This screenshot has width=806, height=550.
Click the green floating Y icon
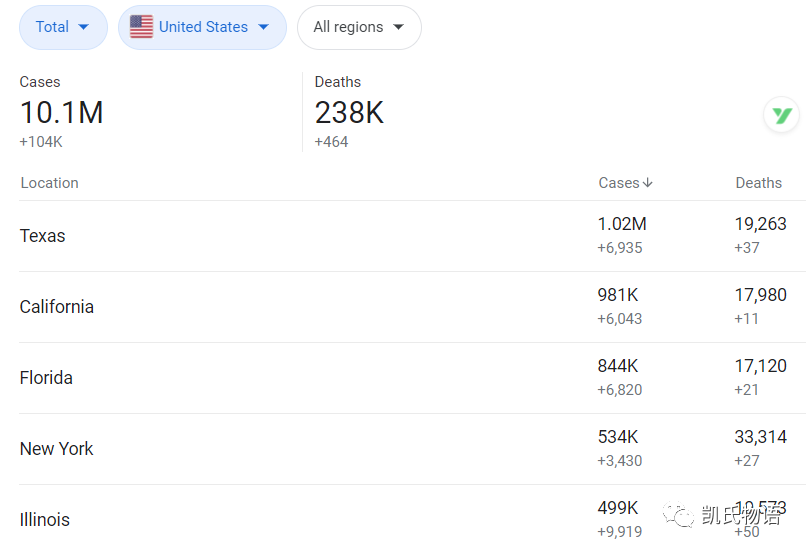[x=781, y=115]
